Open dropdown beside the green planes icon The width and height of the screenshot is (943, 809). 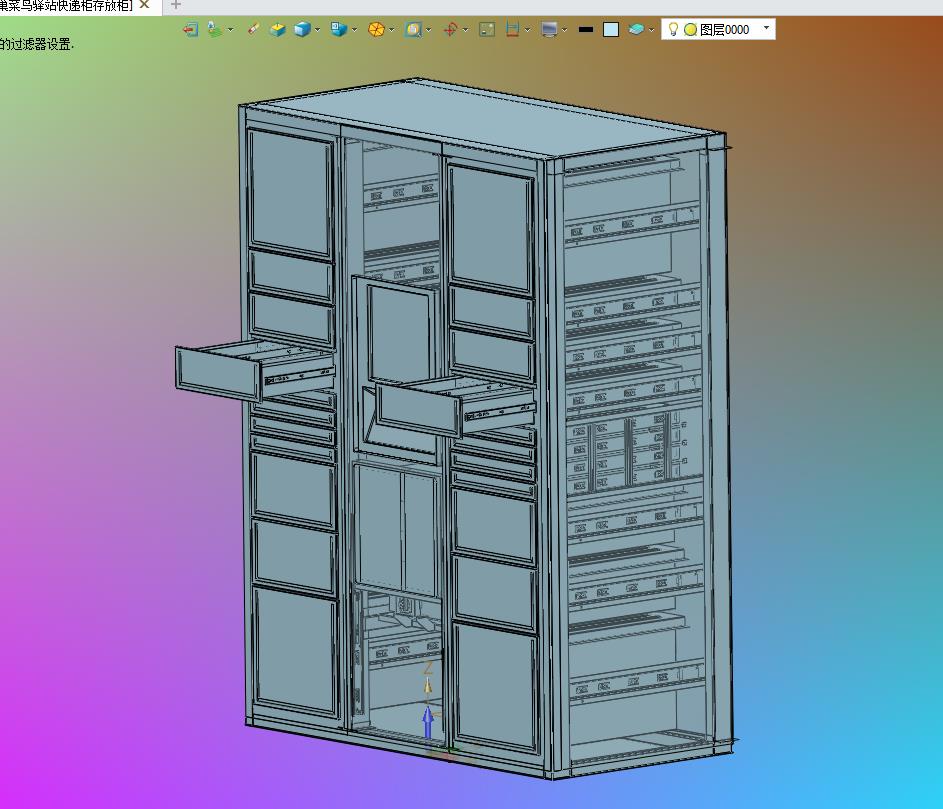230,29
